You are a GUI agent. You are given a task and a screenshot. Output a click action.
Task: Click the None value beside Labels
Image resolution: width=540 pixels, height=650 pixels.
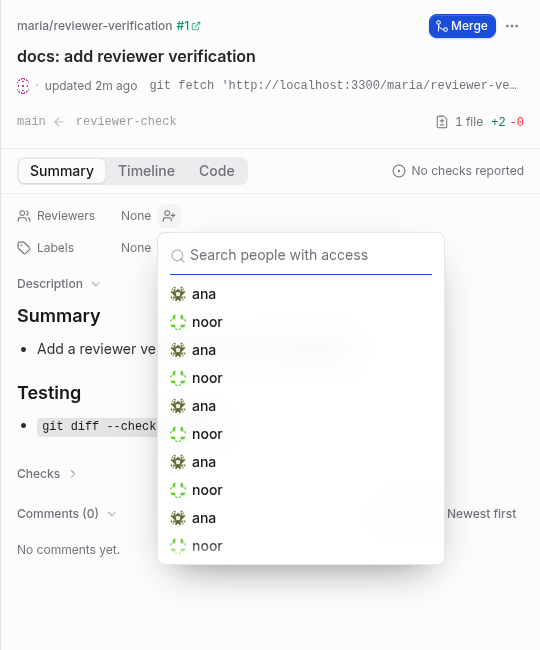point(136,248)
